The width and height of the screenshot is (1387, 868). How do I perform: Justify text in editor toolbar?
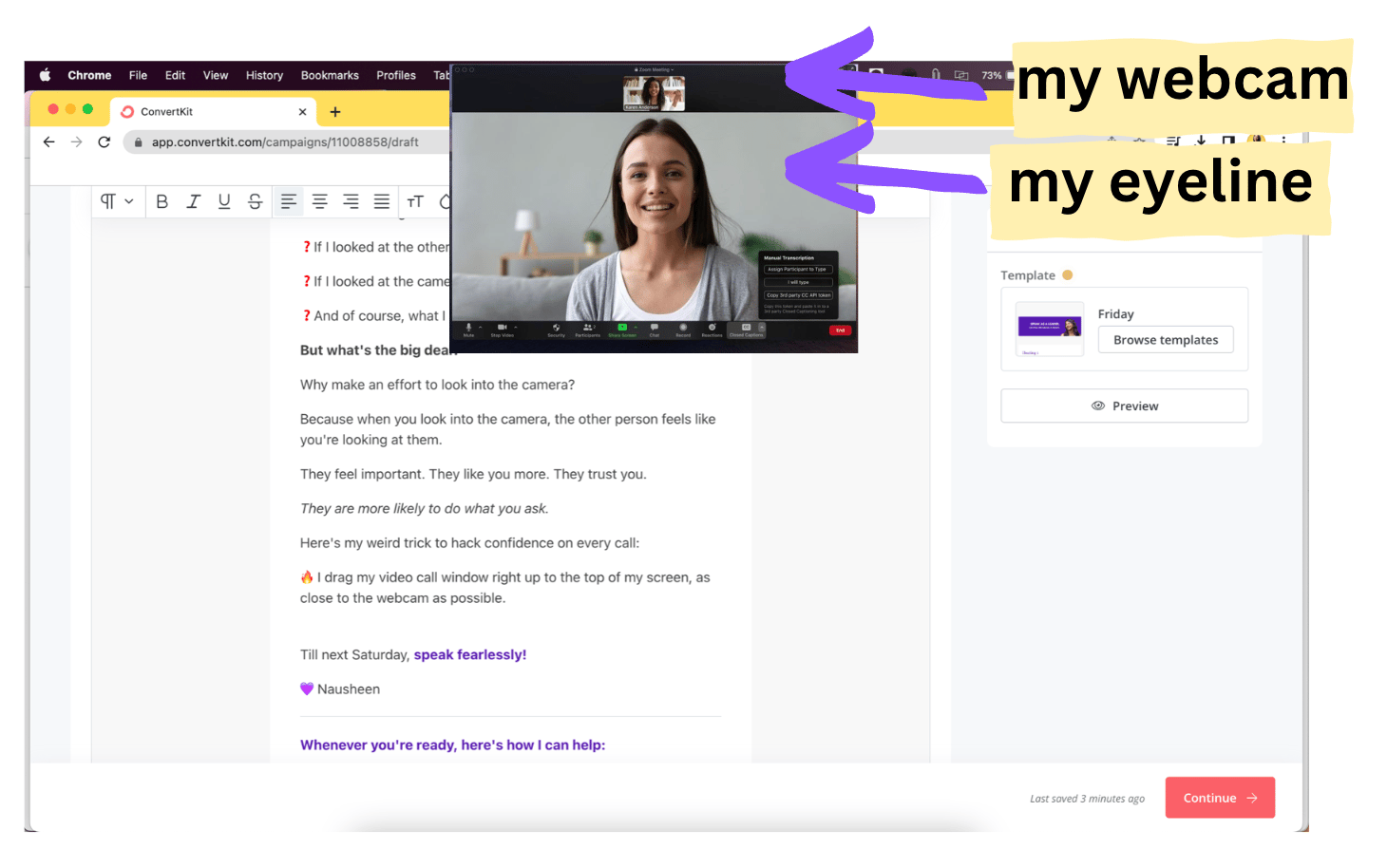click(382, 201)
